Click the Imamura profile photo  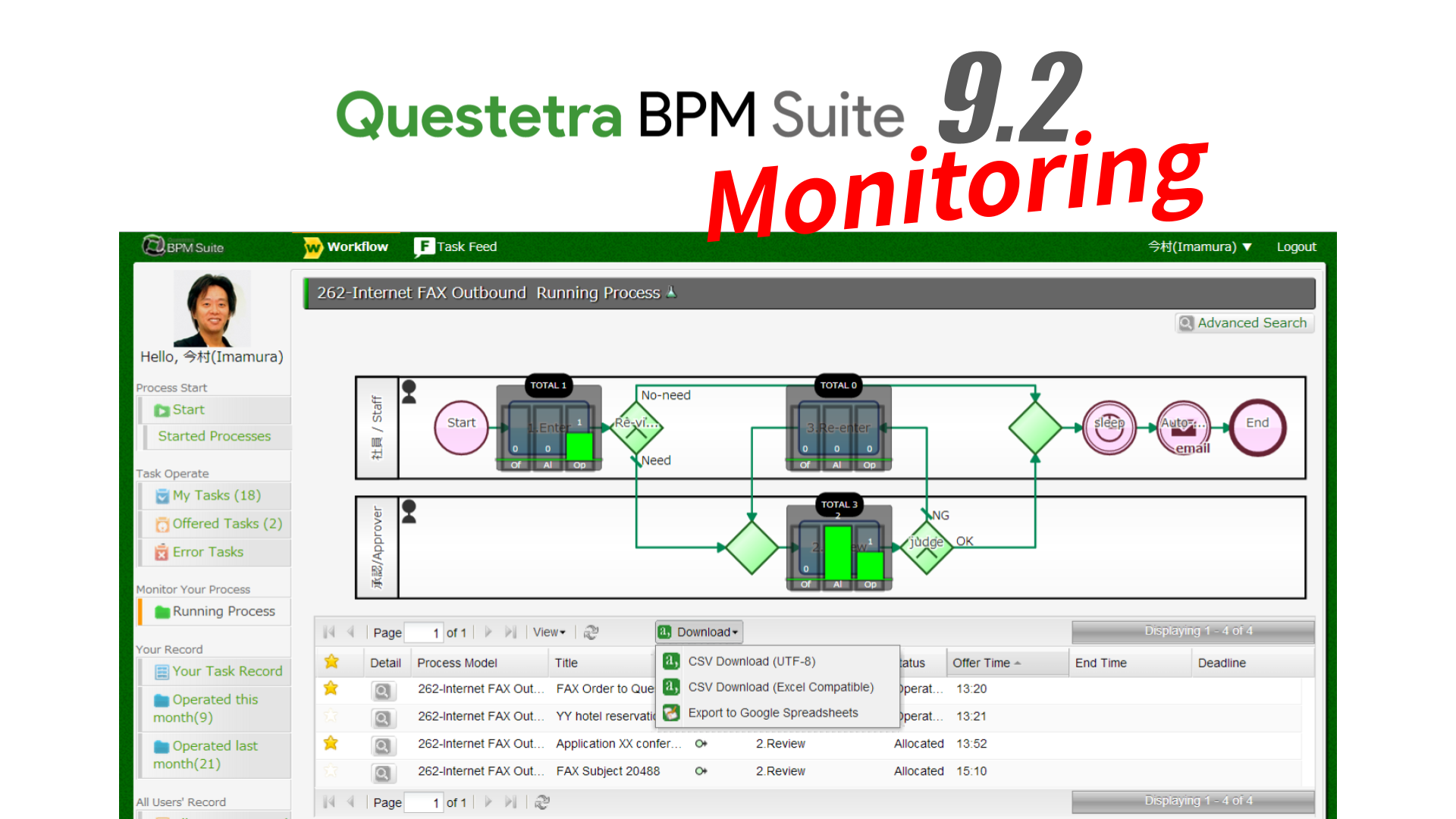212,309
